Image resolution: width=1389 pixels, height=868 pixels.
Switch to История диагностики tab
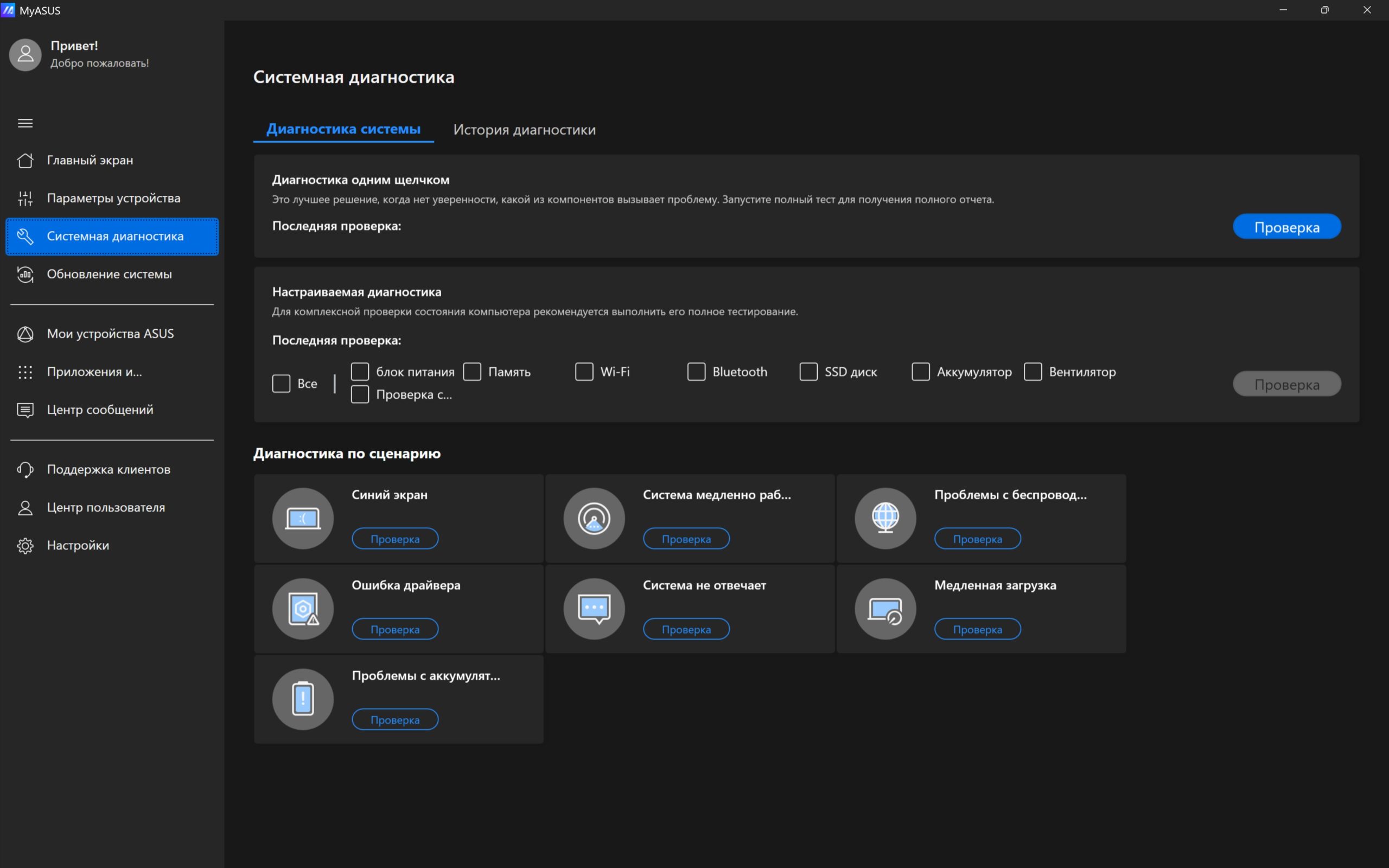524,130
